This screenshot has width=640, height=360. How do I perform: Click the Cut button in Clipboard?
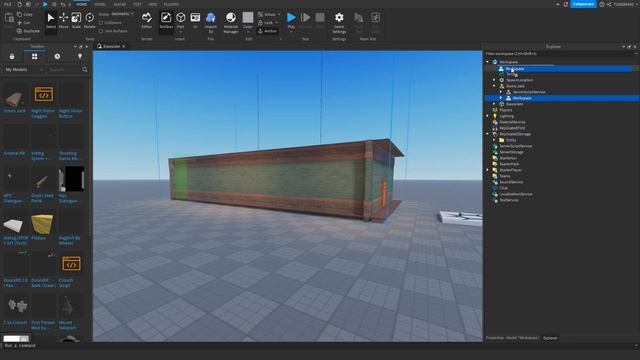coord(24,23)
